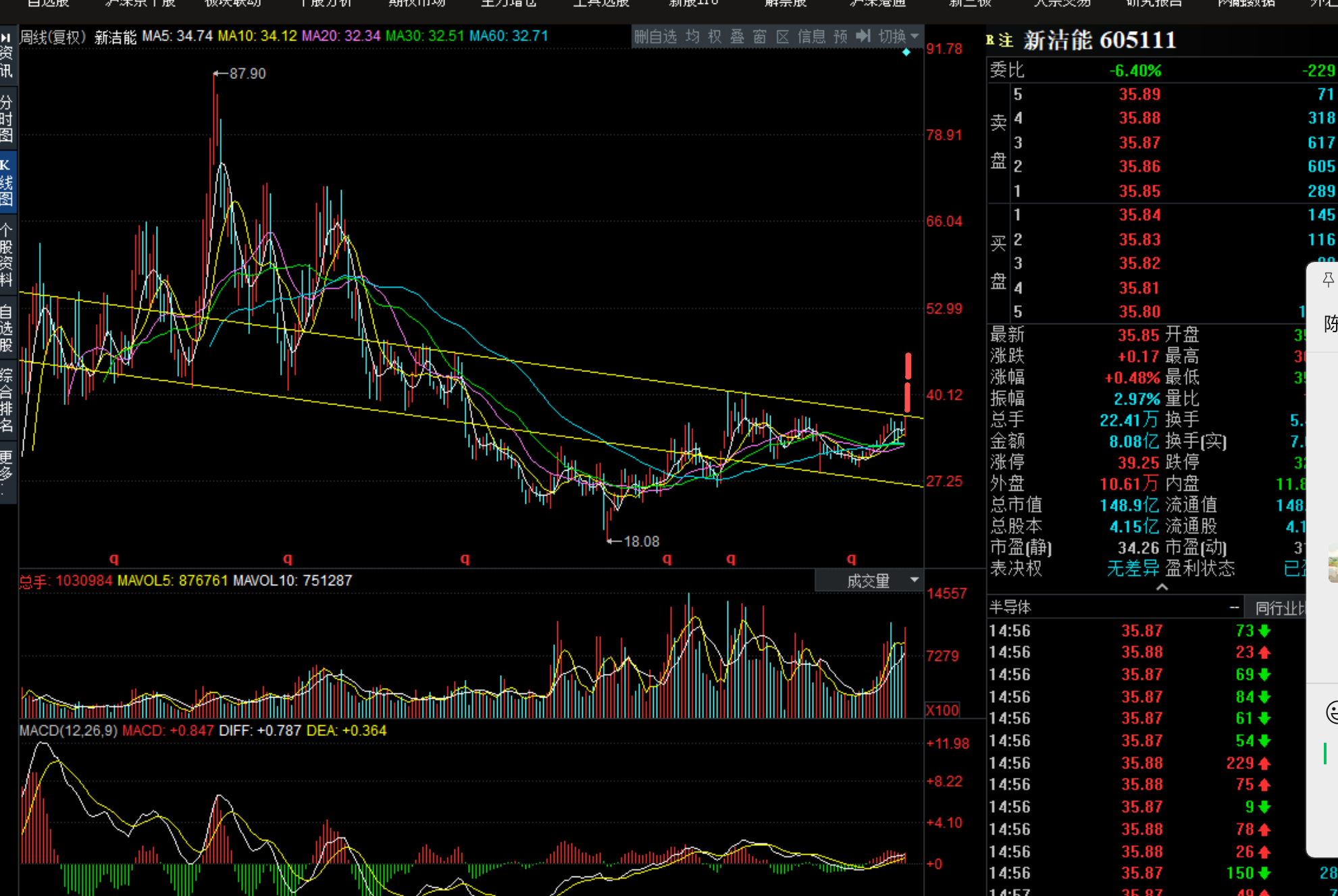Collapse the quote details panel chevron
The image size is (1338, 896).
point(1162,587)
